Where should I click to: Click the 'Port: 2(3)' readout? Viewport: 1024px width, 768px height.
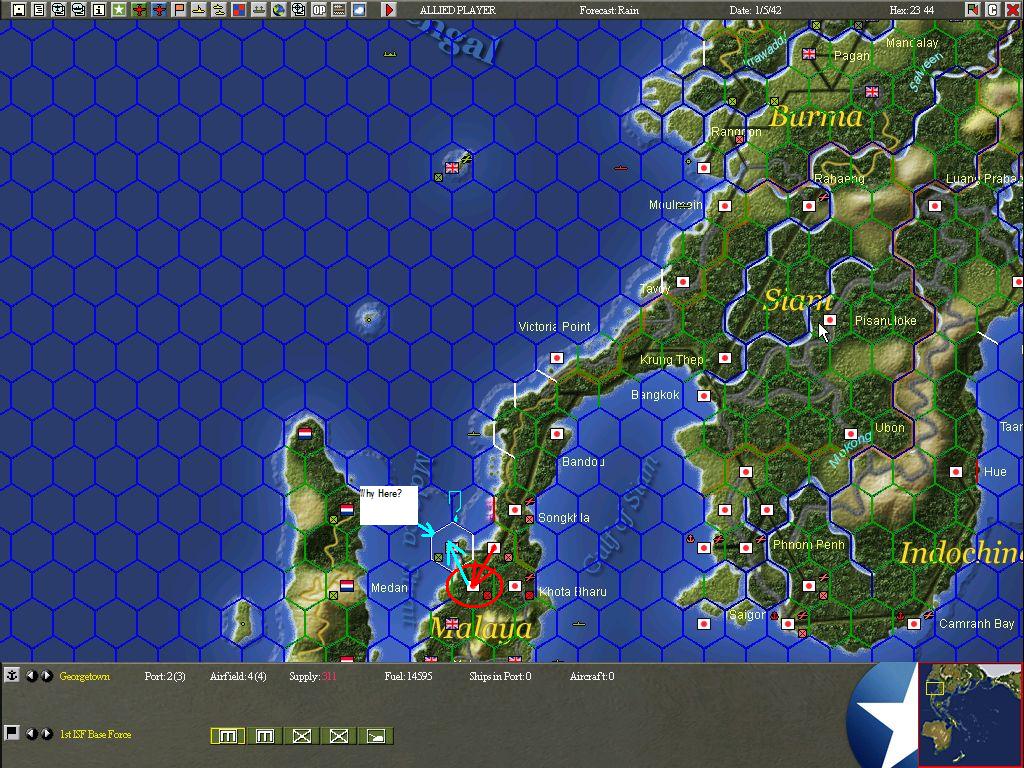[x=165, y=677]
